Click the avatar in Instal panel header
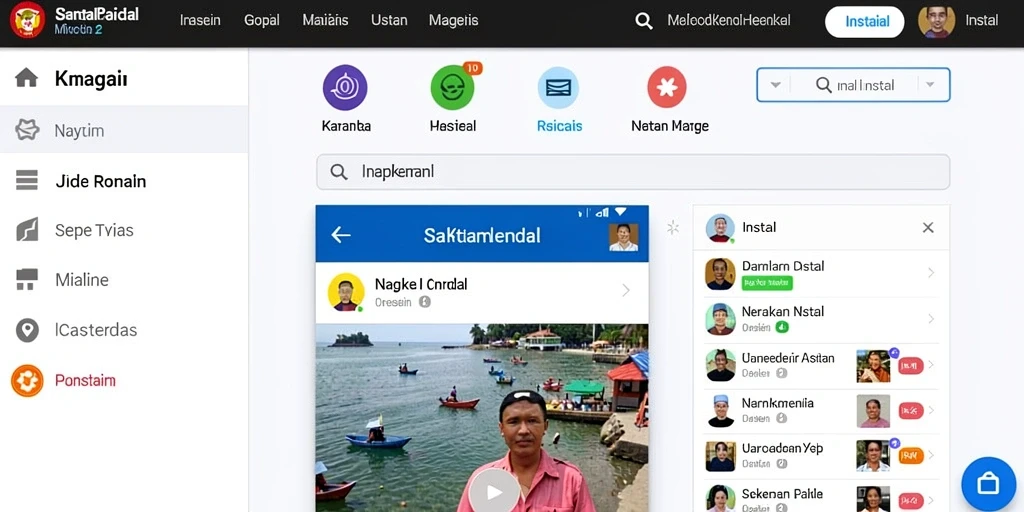This screenshot has width=1024, height=512. 720,229
